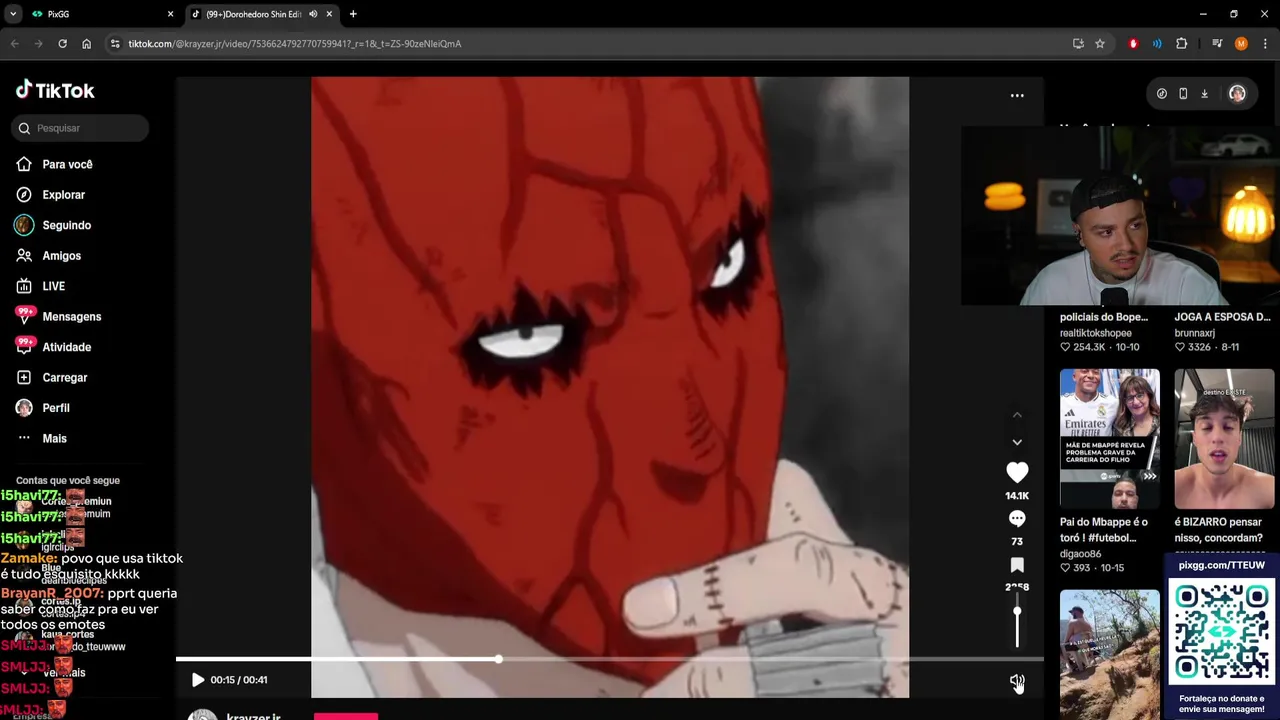Open the hiking trail video thumbnail
The height and width of the screenshot is (720, 1280).
click(x=1110, y=654)
